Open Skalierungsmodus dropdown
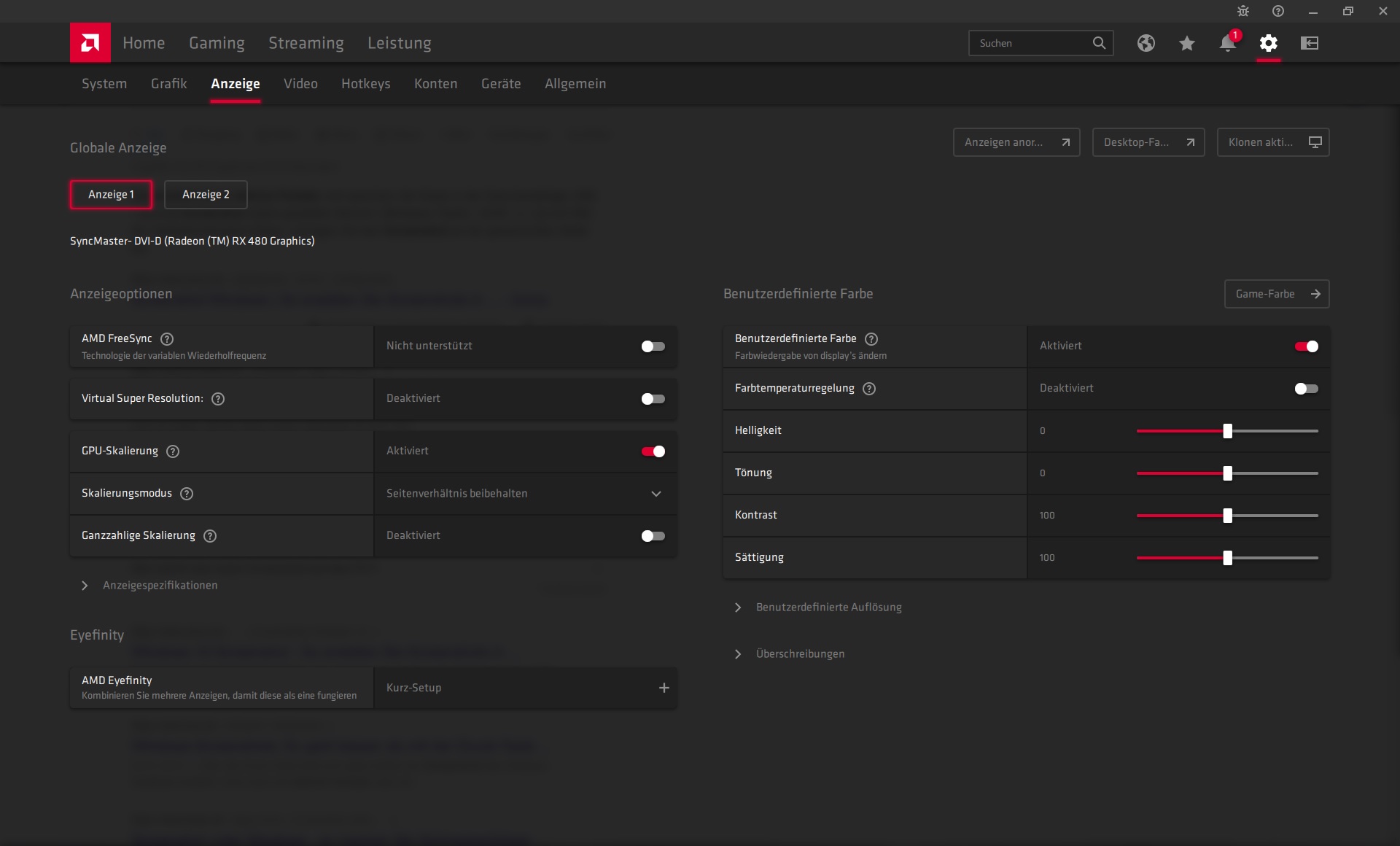The width and height of the screenshot is (1400, 846). (526, 494)
